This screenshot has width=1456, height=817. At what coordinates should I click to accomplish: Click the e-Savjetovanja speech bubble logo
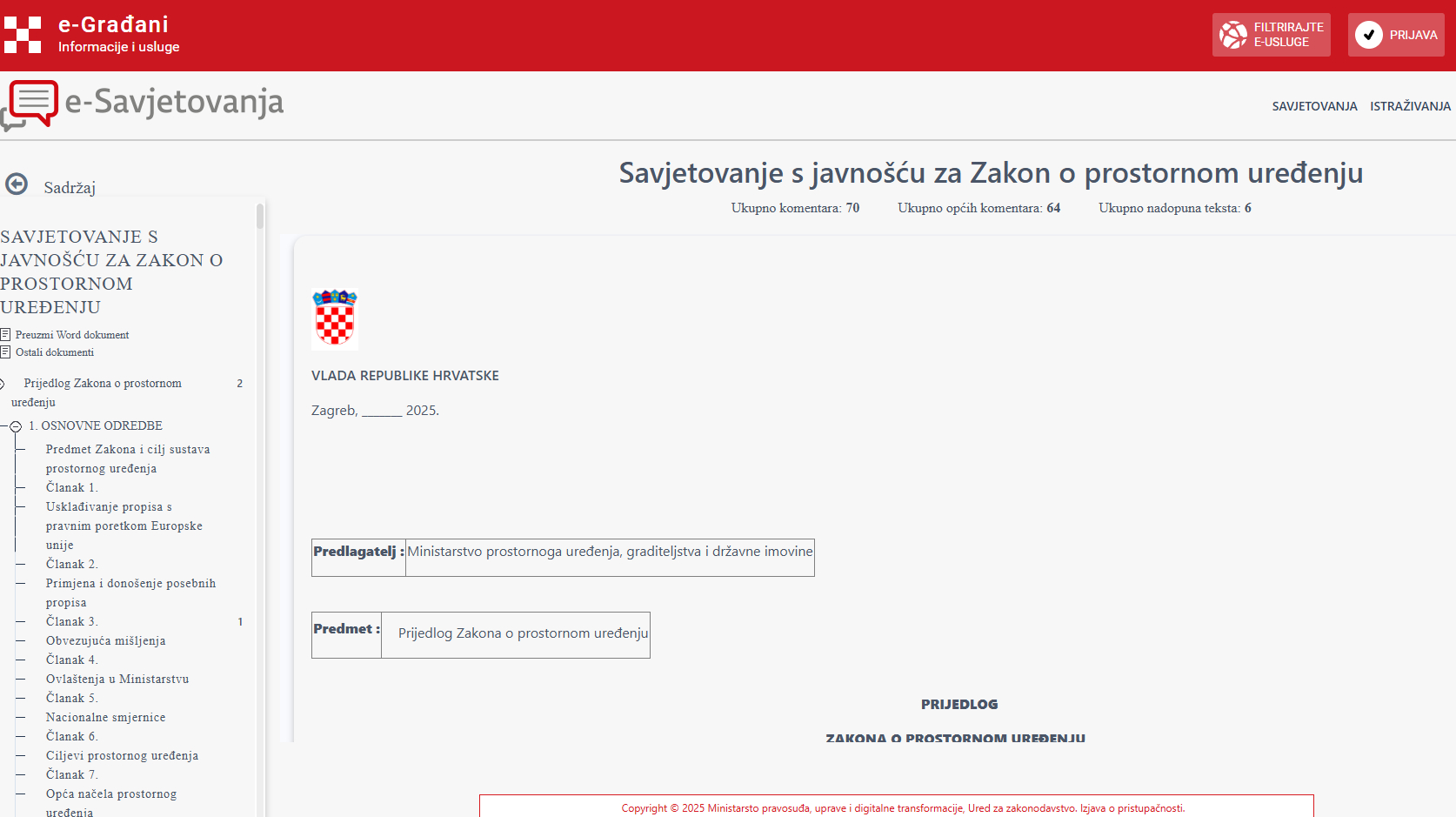coord(33,104)
